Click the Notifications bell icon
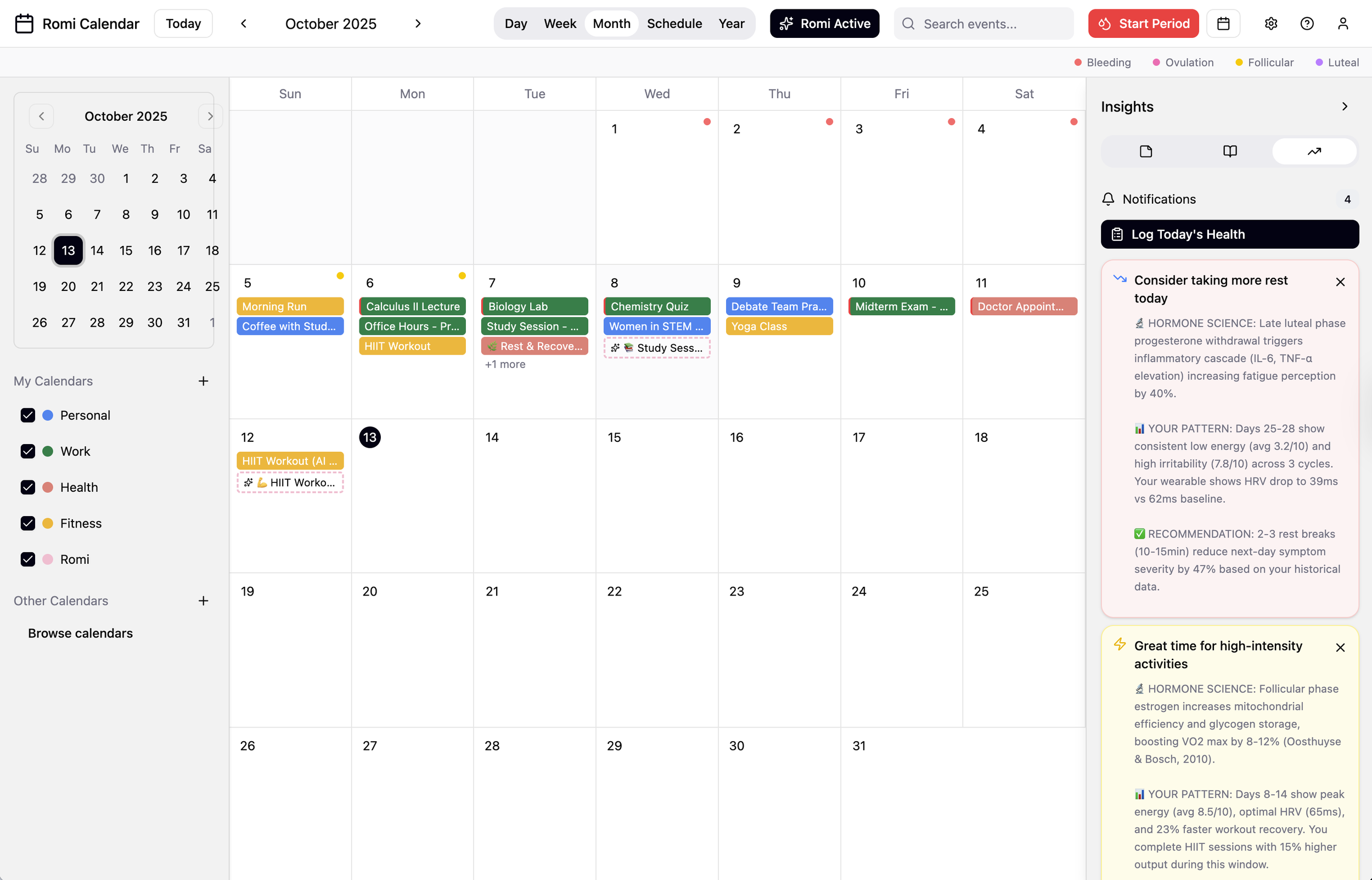 tap(1108, 199)
